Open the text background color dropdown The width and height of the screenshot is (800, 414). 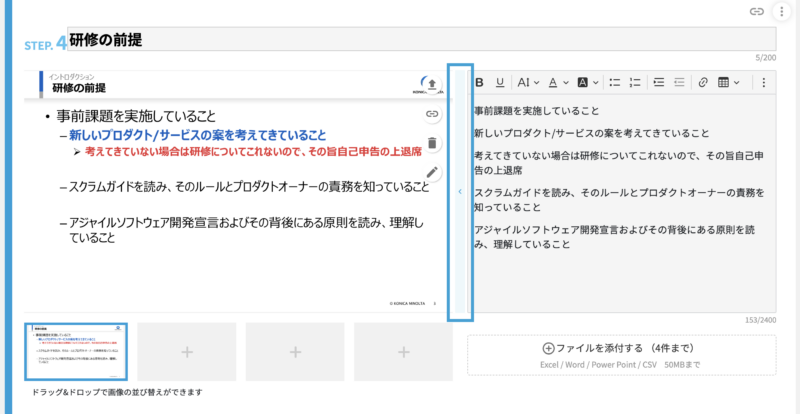(586, 82)
